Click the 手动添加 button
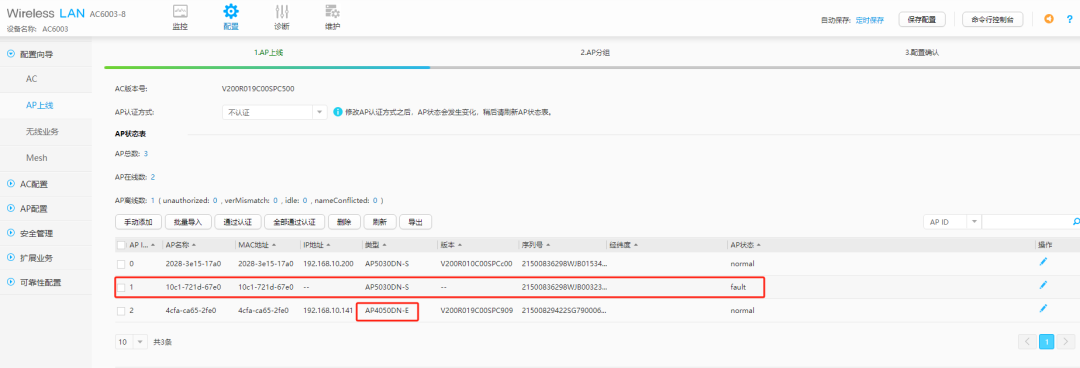The width and height of the screenshot is (1080, 368). click(138, 222)
